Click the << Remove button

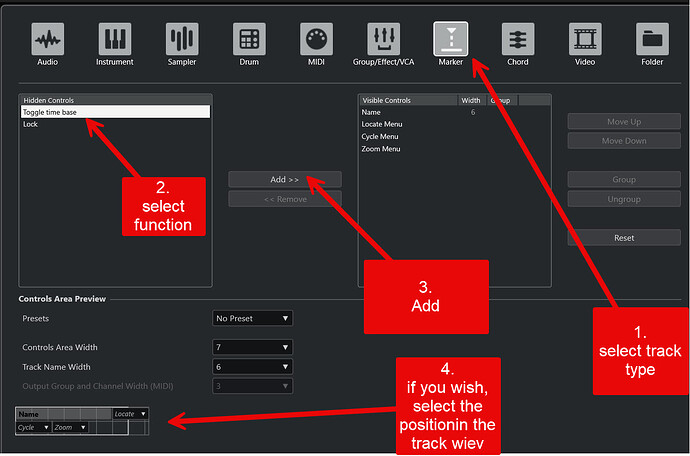pyautogui.click(x=285, y=199)
